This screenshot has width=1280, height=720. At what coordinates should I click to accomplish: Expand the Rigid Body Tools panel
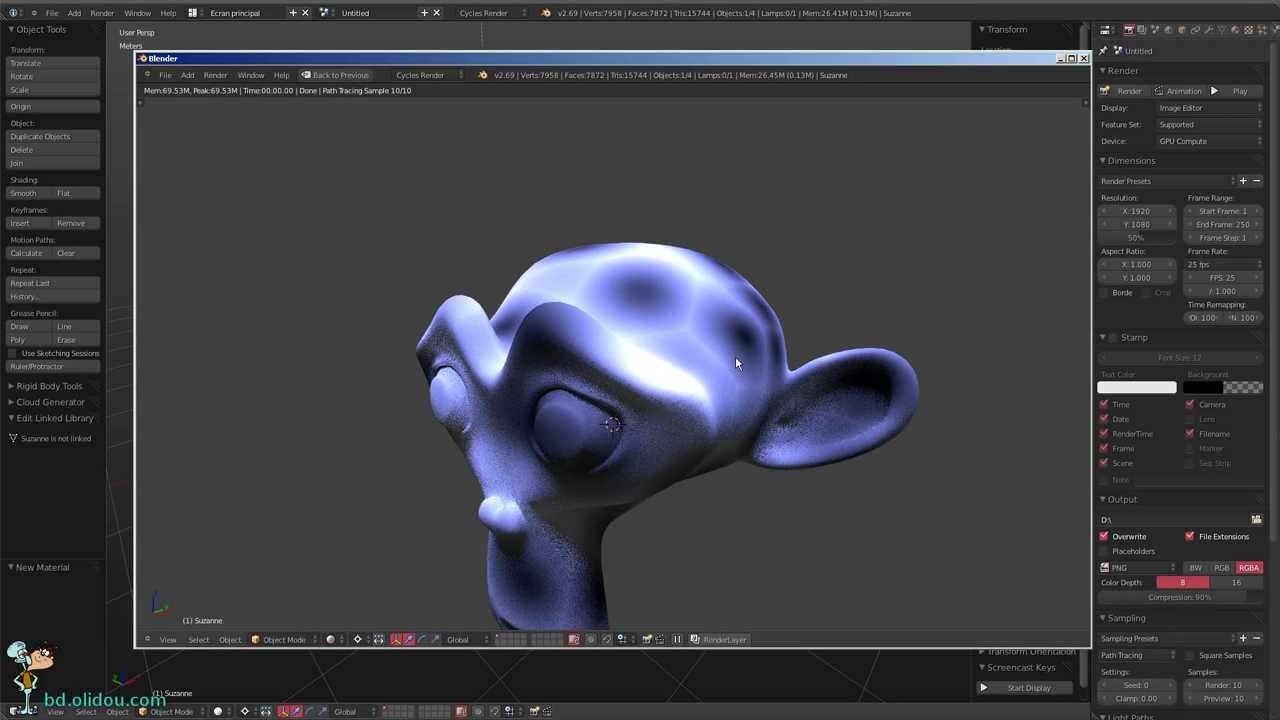point(48,386)
